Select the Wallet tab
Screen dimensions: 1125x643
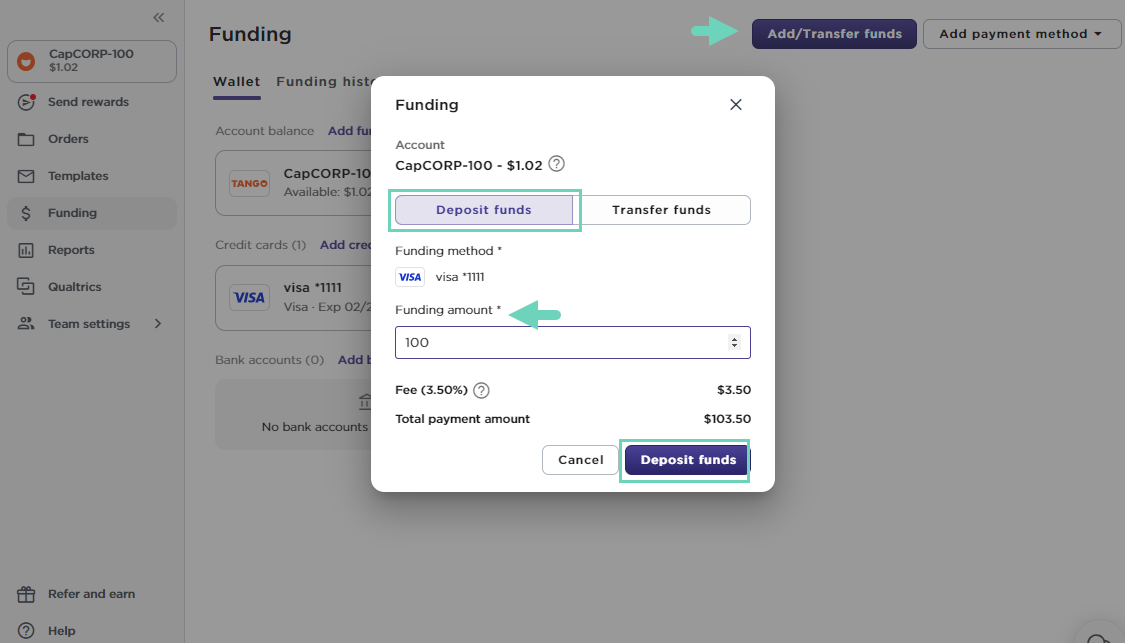(x=236, y=81)
